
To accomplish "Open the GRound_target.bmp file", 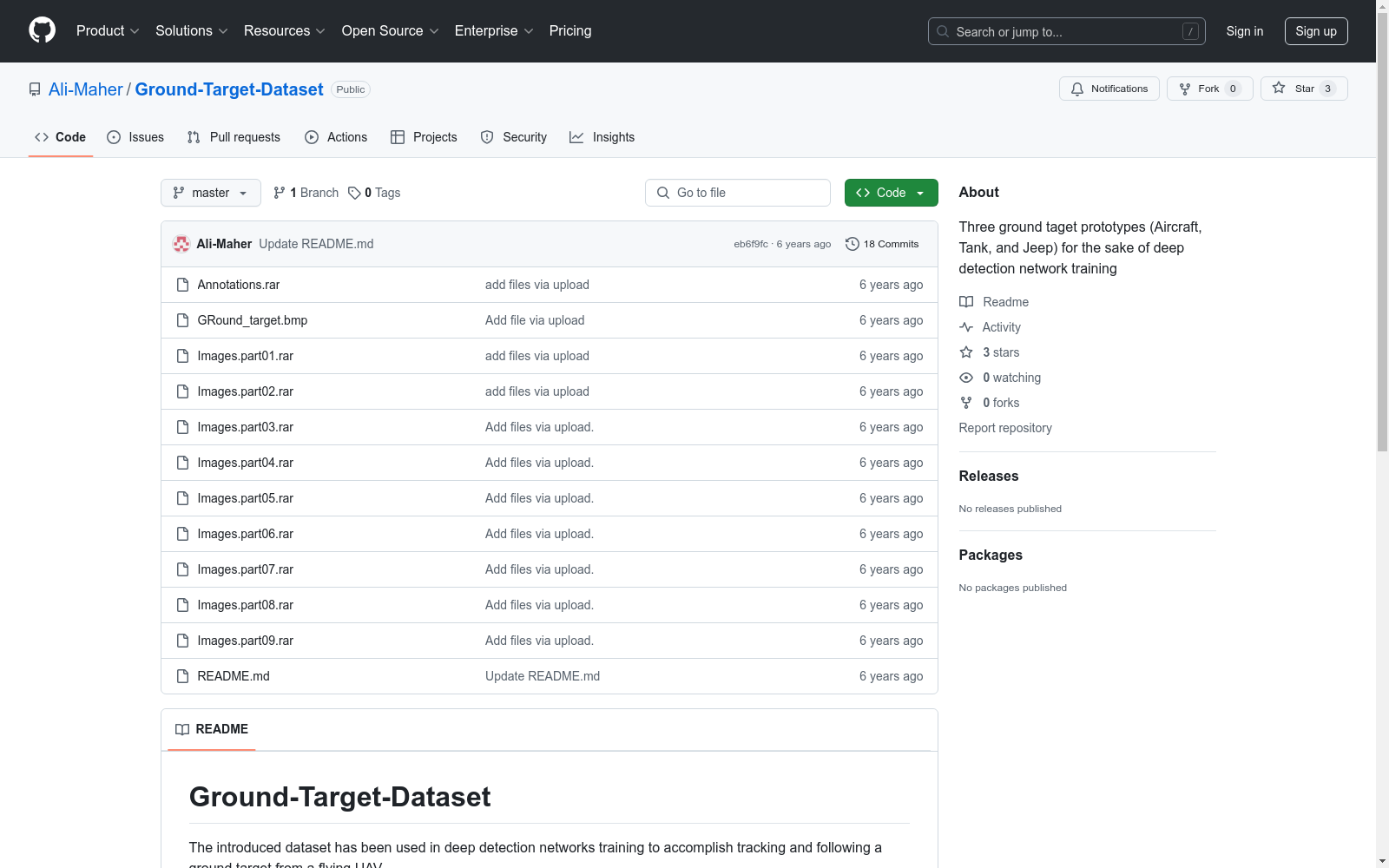I will (x=253, y=320).
